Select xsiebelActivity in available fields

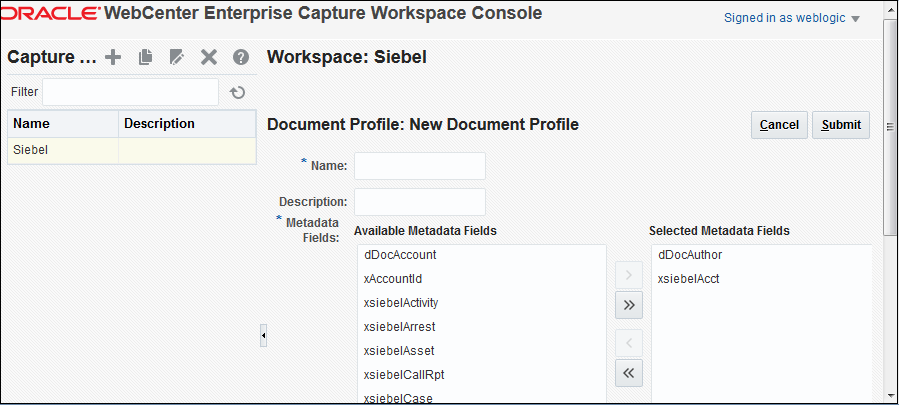pos(401,303)
